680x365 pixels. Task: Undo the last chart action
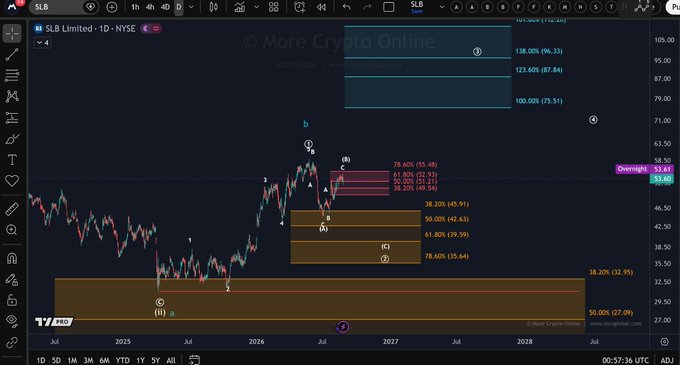347,7
